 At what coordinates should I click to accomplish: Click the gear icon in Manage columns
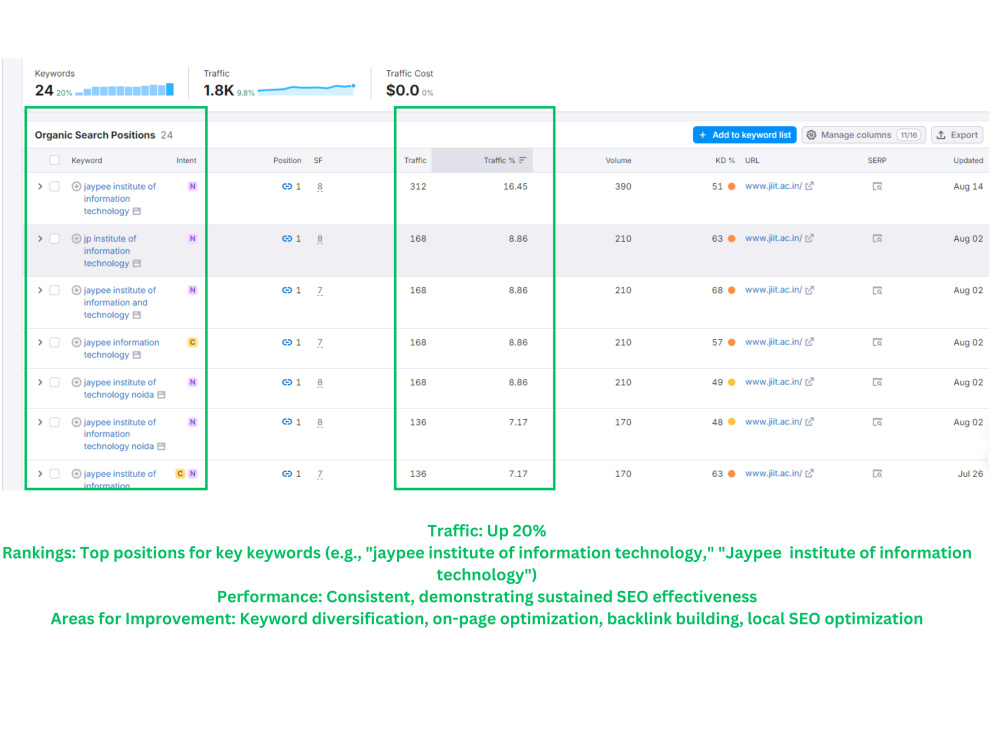(x=811, y=135)
